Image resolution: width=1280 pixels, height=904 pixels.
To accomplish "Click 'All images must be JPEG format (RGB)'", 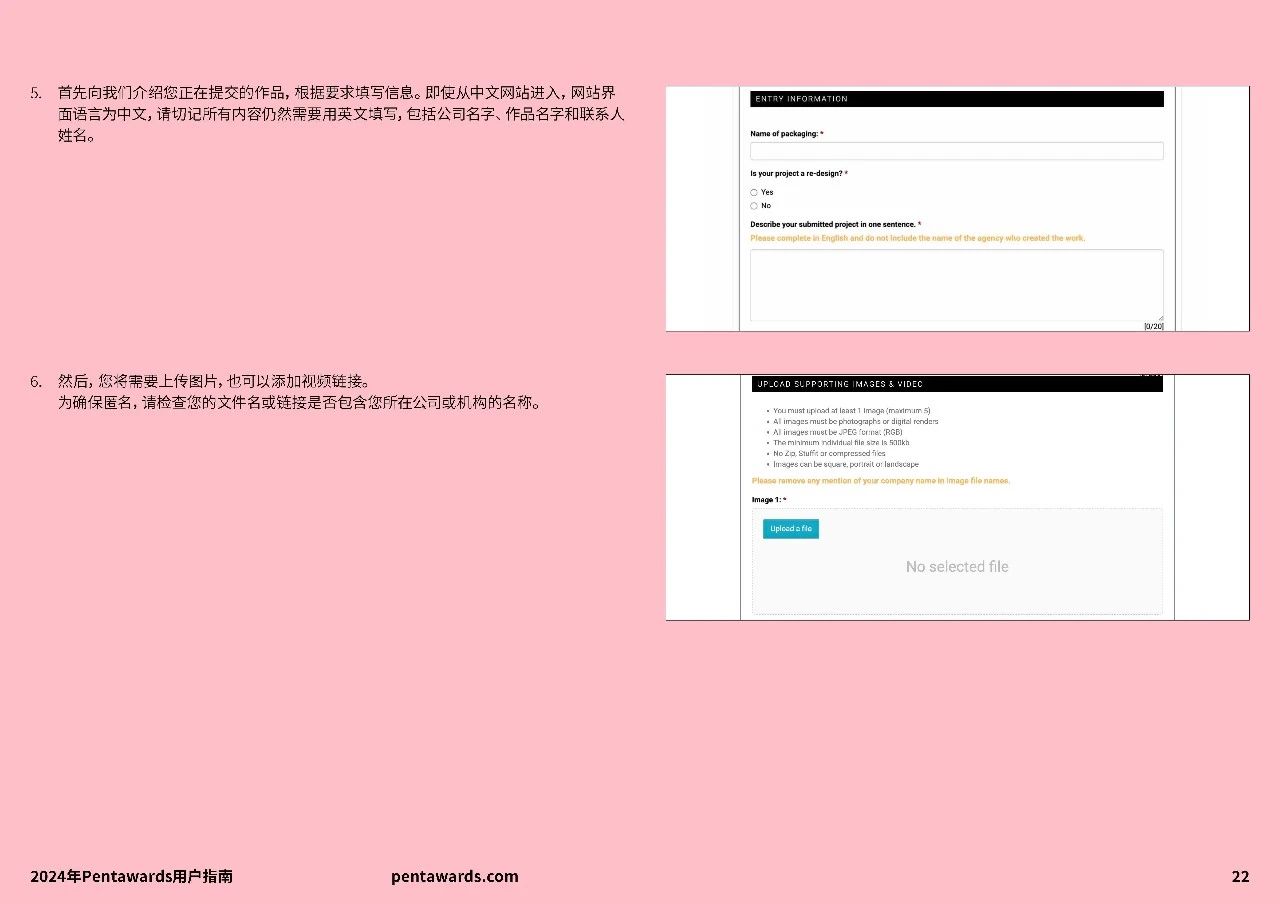I will coord(837,432).
